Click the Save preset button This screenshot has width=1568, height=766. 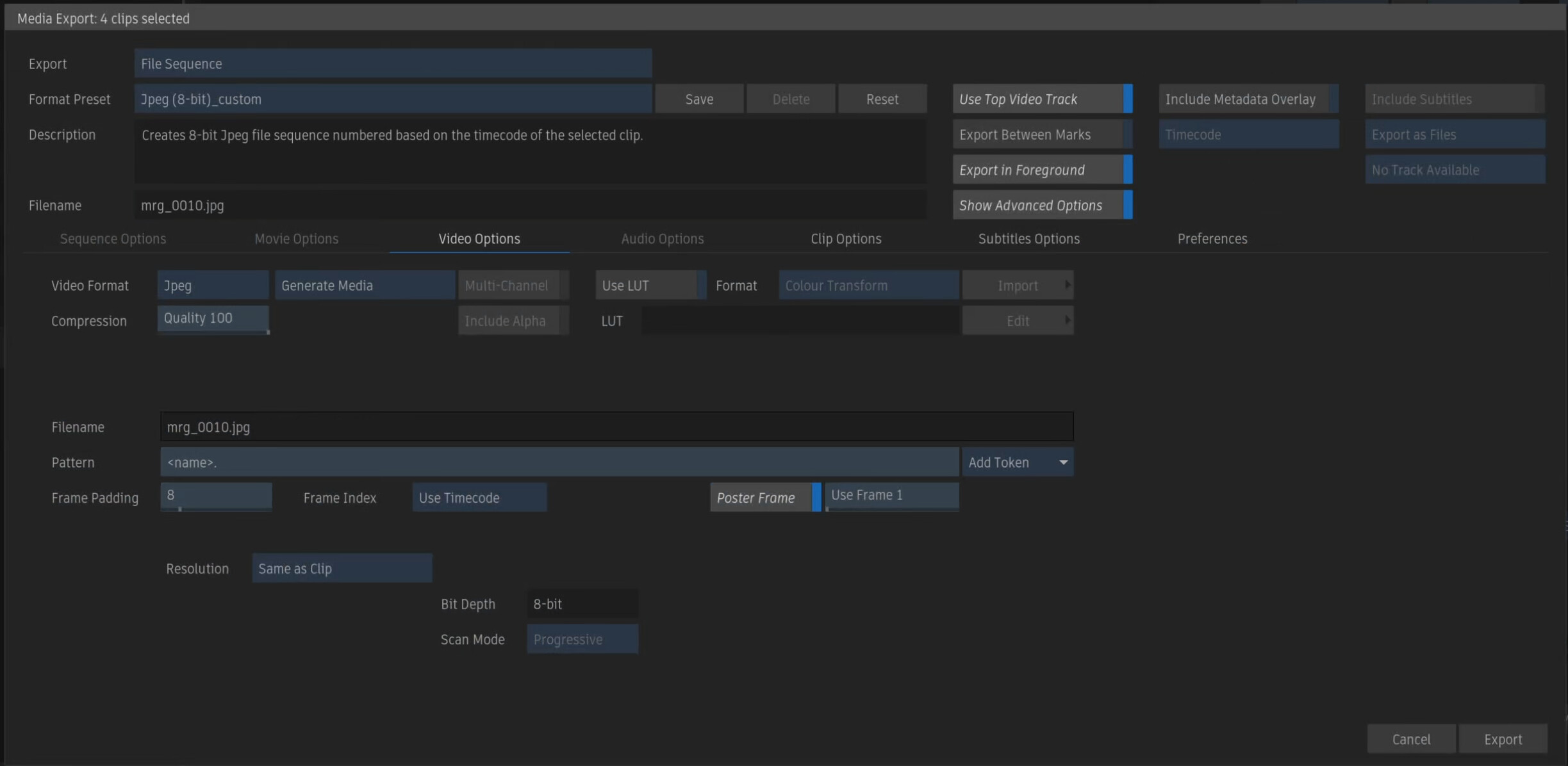(x=699, y=99)
